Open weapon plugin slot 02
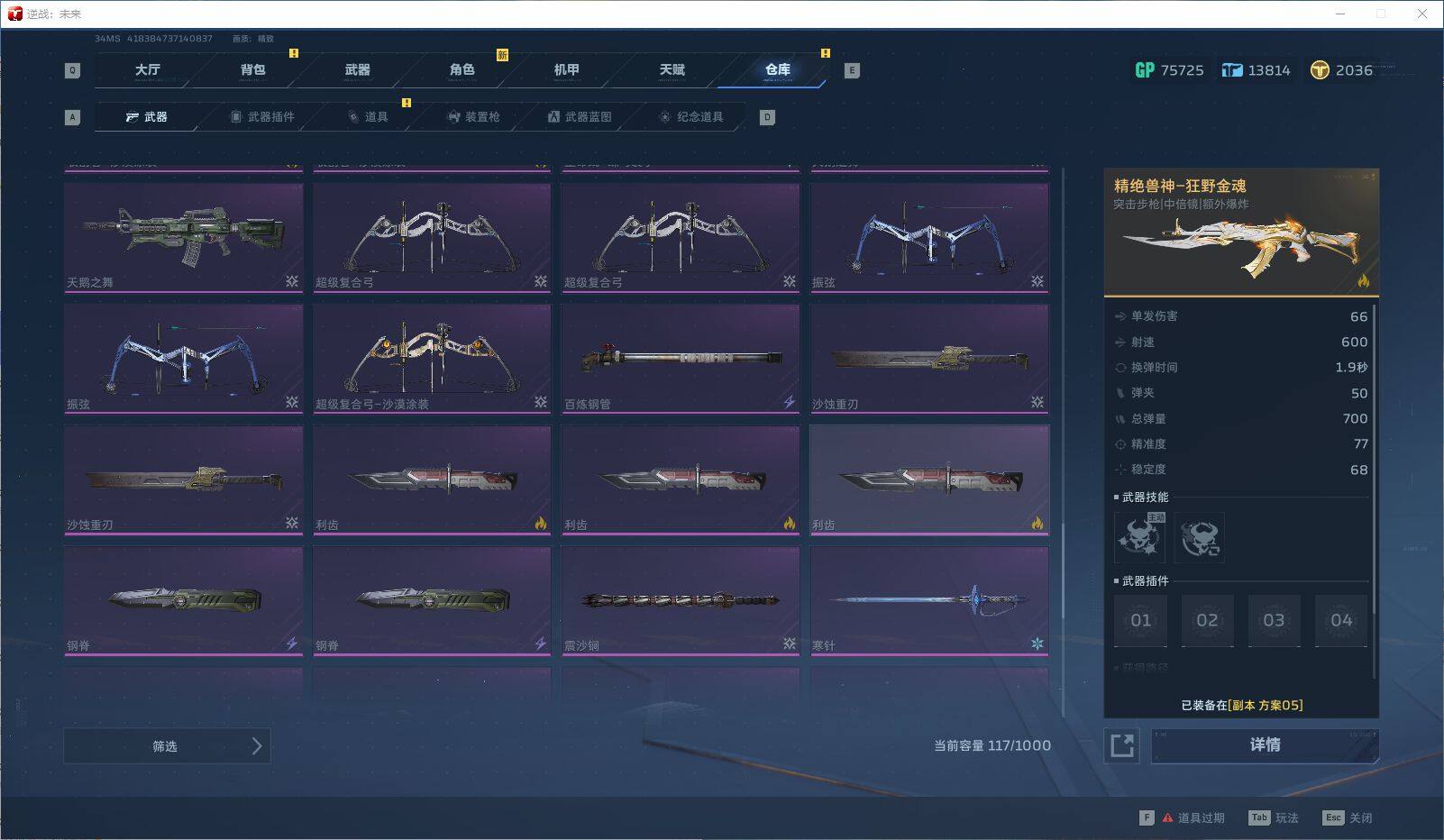 pyautogui.click(x=1207, y=620)
